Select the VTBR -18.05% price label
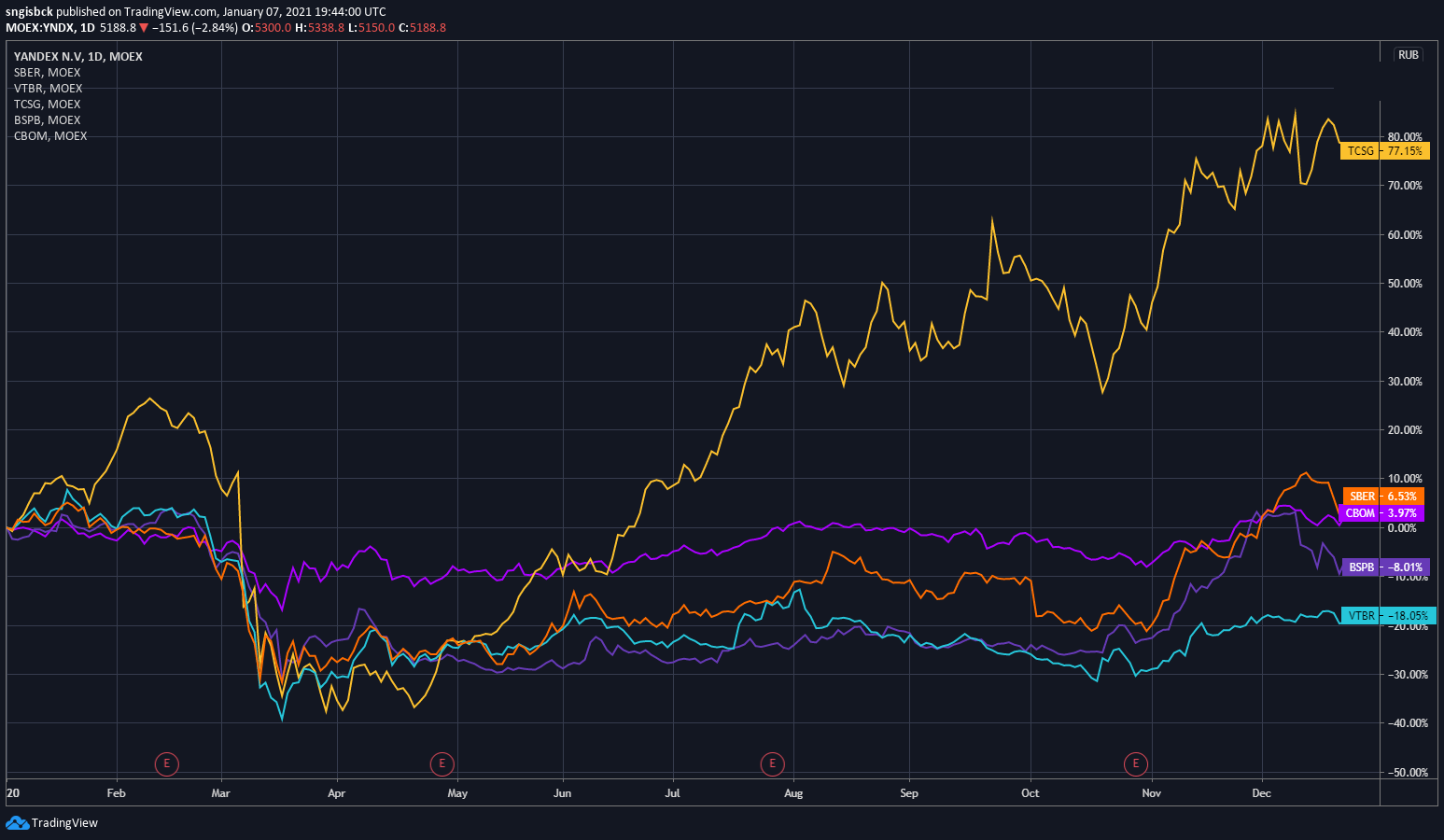Viewport: 1444px width, 840px height. pyautogui.click(x=1388, y=615)
